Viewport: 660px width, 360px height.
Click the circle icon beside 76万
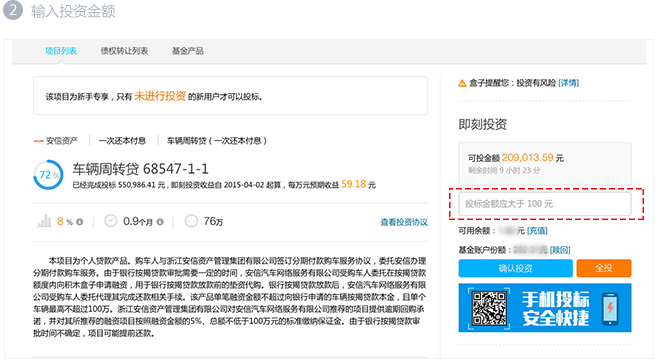coord(191,221)
